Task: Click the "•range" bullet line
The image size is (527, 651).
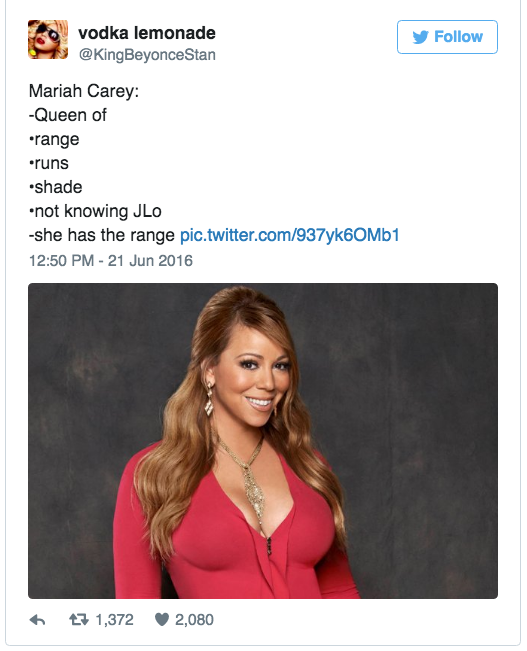Action: [54, 140]
